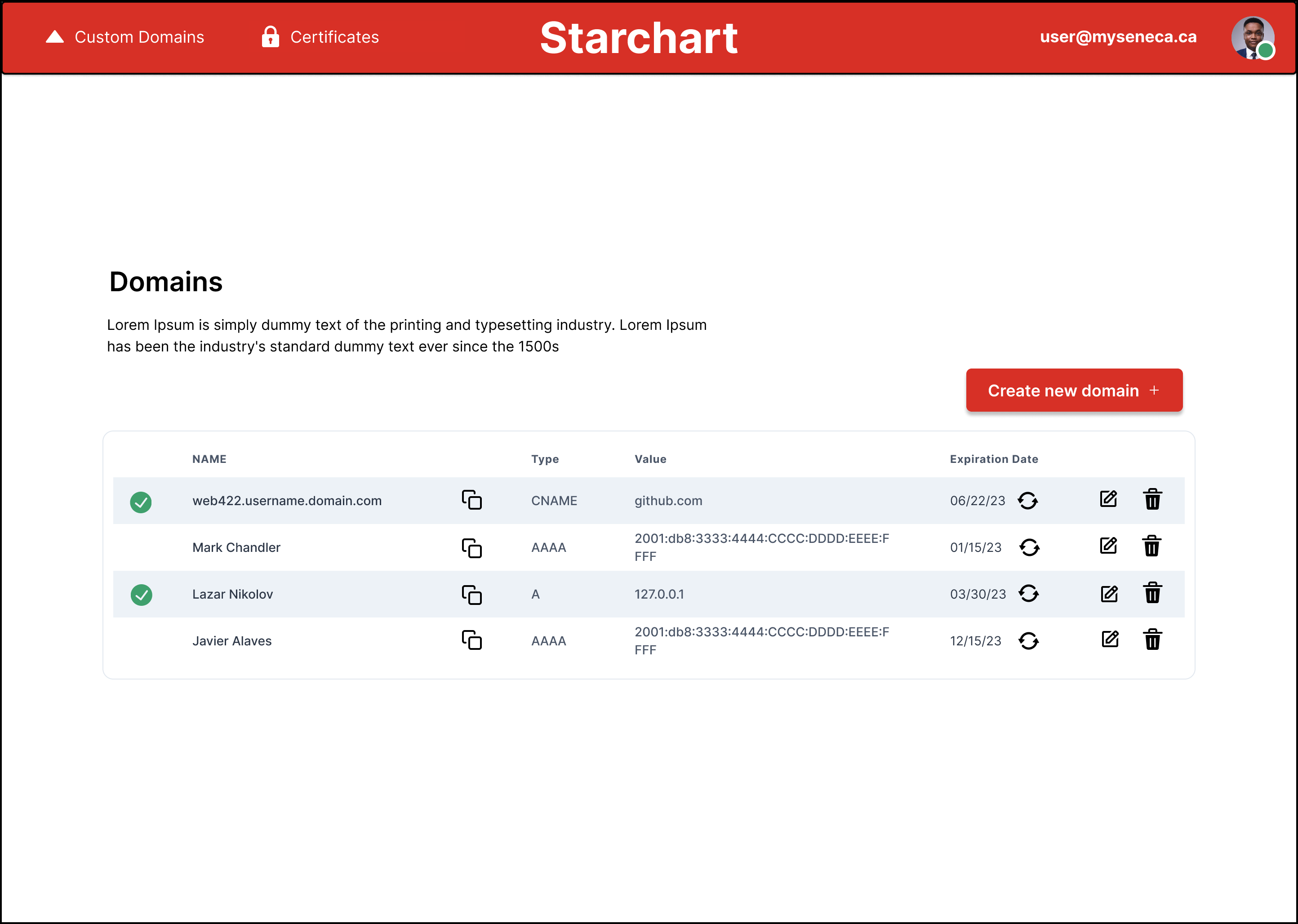Renew the 06/22/23 expiration date
Viewport: 1298px width, 924px height.
tap(1027, 501)
